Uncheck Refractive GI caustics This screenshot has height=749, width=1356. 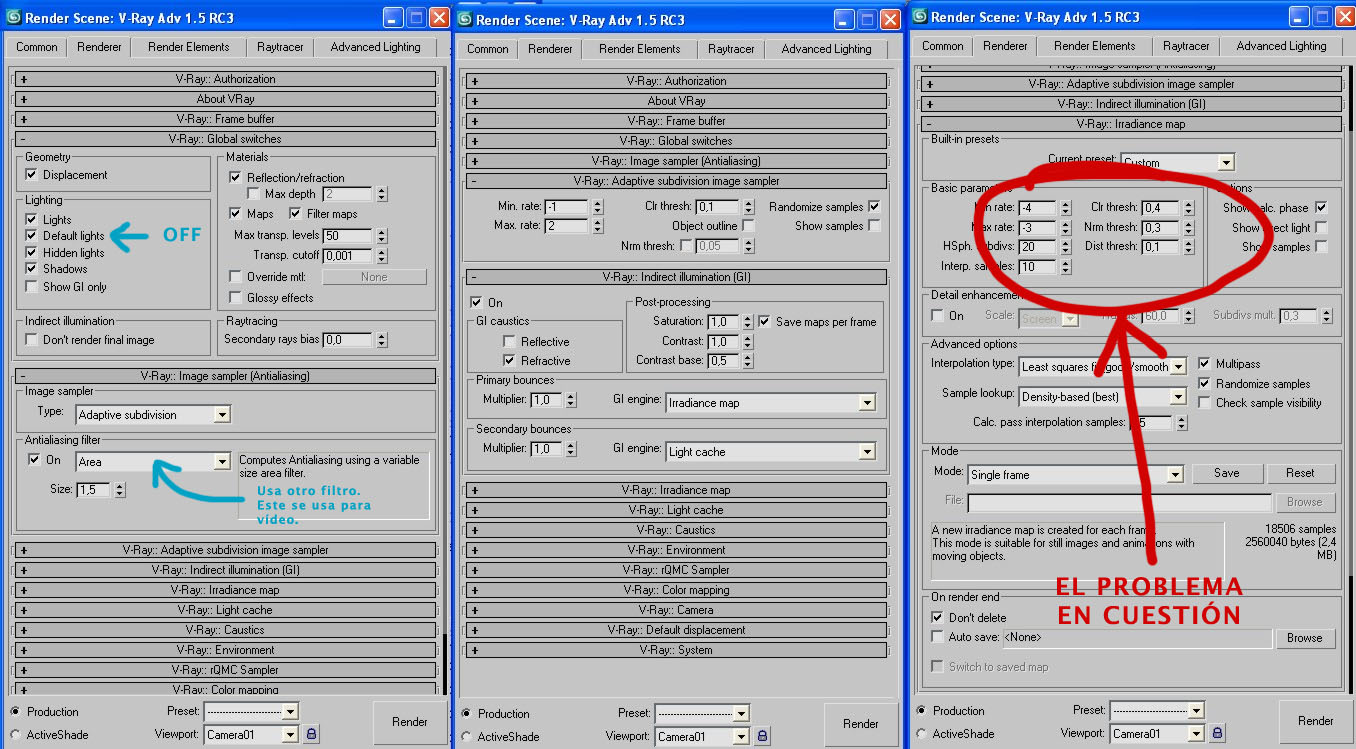509,361
